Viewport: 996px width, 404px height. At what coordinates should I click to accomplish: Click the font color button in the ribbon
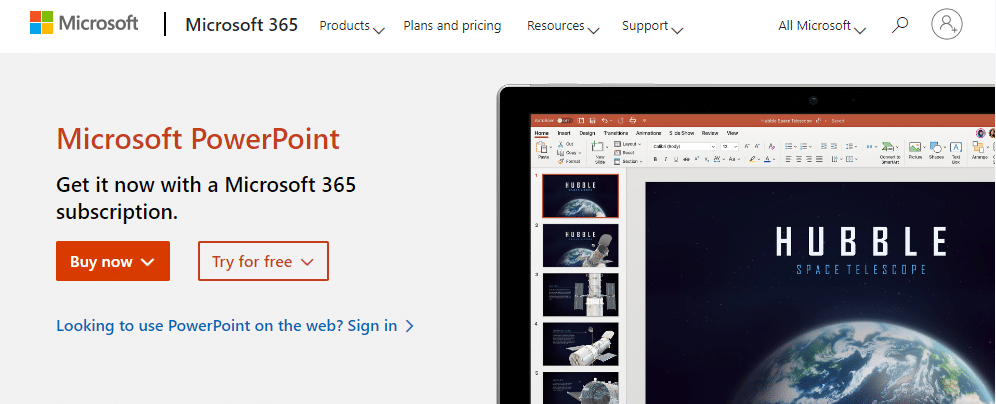pyautogui.click(x=768, y=159)
